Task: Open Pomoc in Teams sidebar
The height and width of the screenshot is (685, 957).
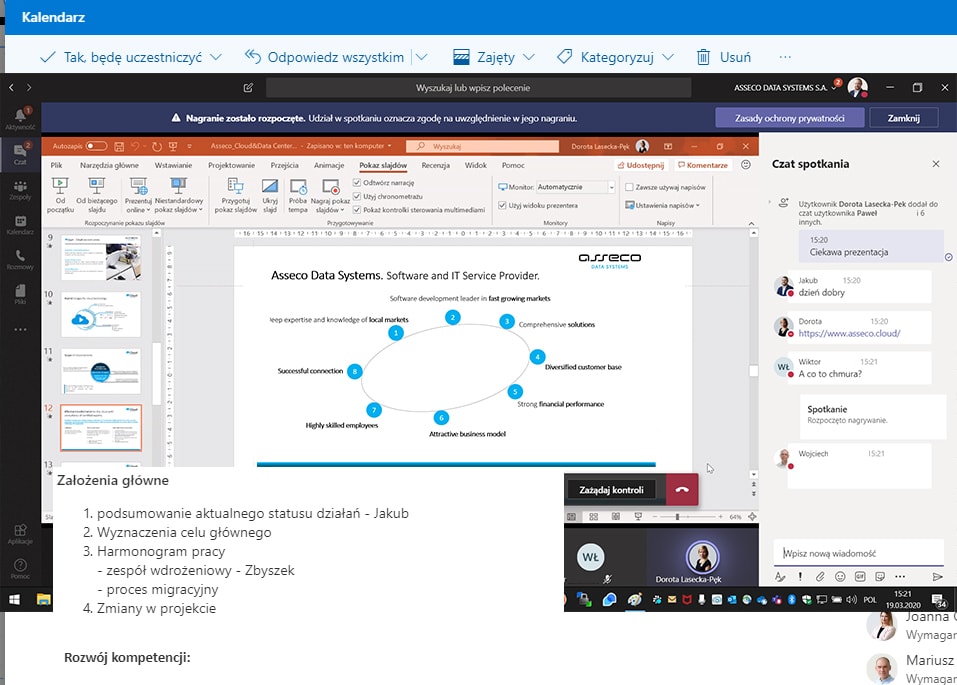Action: pos(20,568)
